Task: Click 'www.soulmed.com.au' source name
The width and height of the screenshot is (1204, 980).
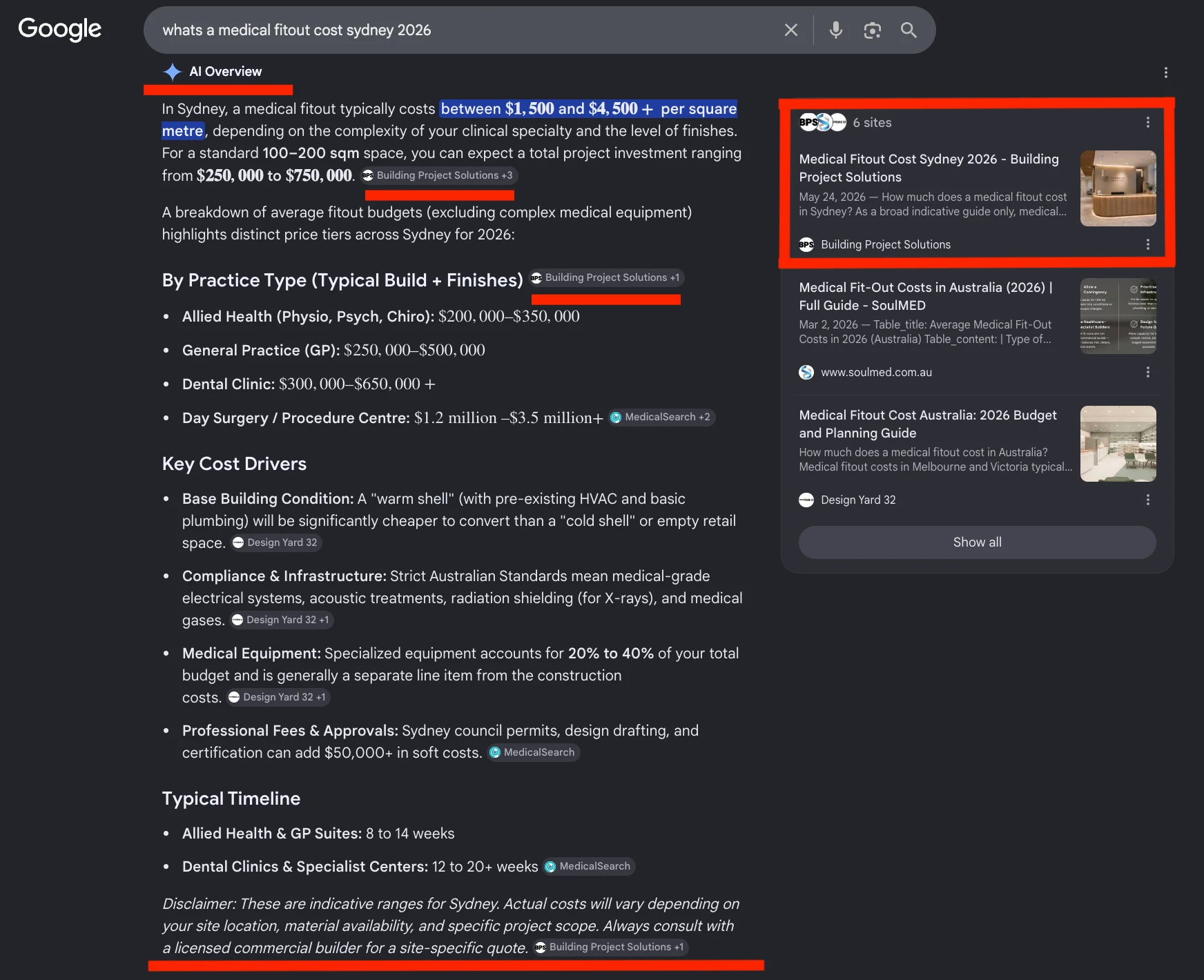Action: coord(876,372)
